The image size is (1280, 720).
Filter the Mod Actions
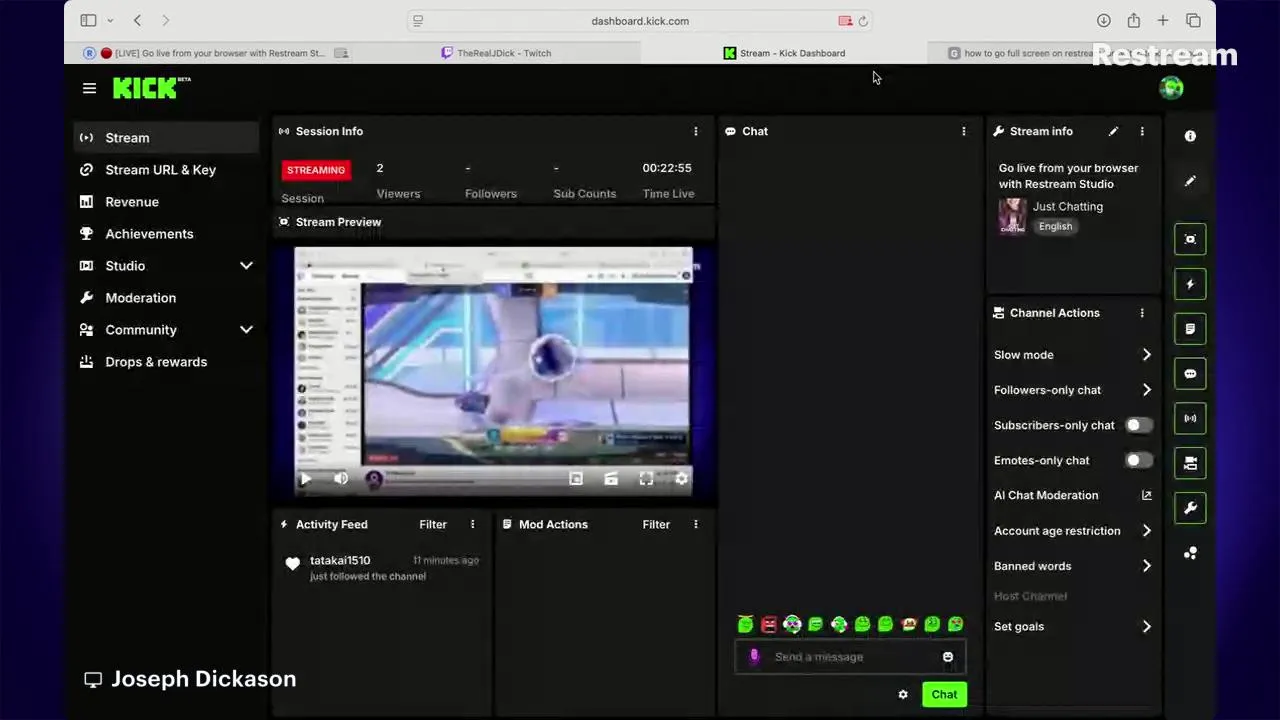pyautogui.click(x=656, y=524)
